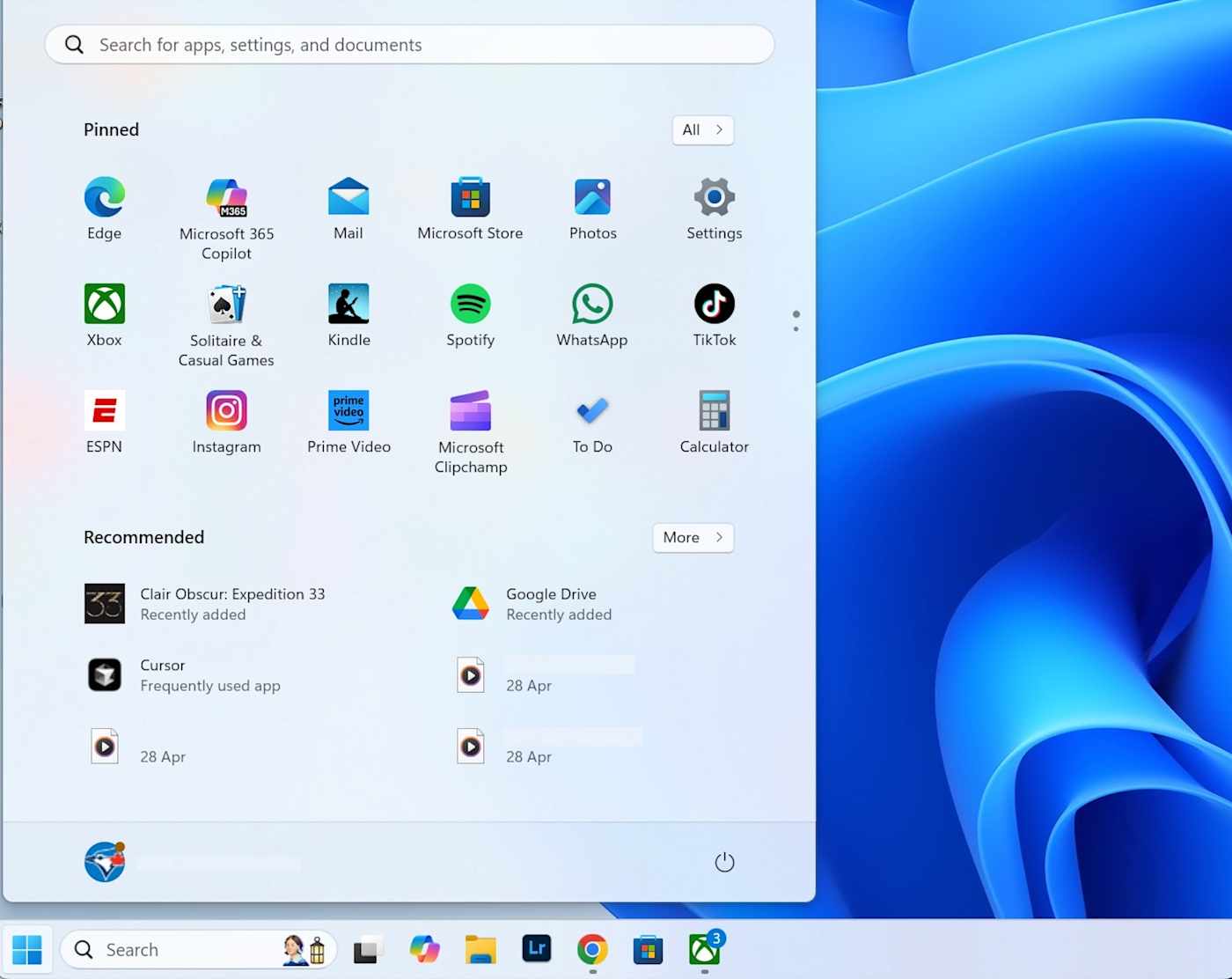
Task: Show all apps with the All button
Action: 702,130
